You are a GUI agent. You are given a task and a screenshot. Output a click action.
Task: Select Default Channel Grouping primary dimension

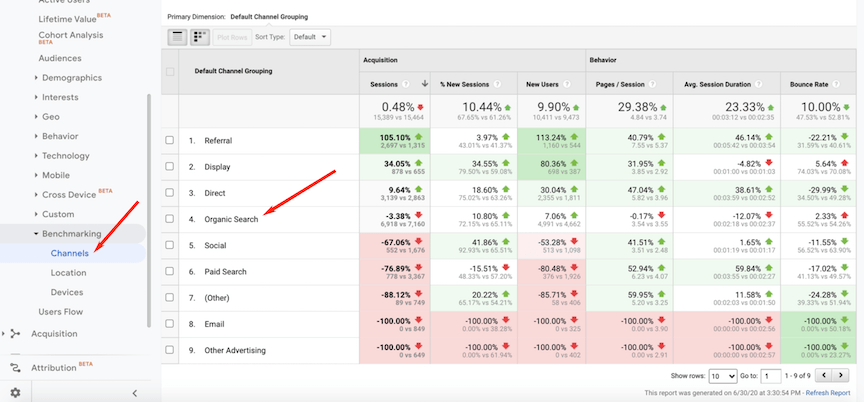click(x=269, y=17)
